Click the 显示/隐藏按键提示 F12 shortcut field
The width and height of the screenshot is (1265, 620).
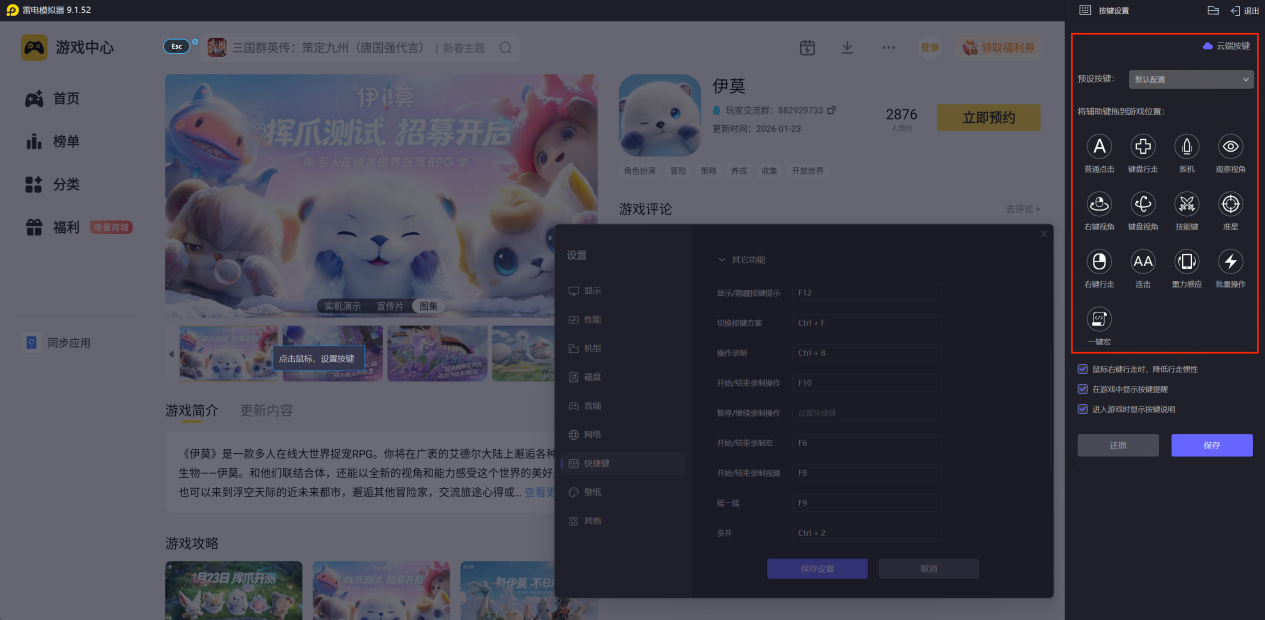coord(866,294)
